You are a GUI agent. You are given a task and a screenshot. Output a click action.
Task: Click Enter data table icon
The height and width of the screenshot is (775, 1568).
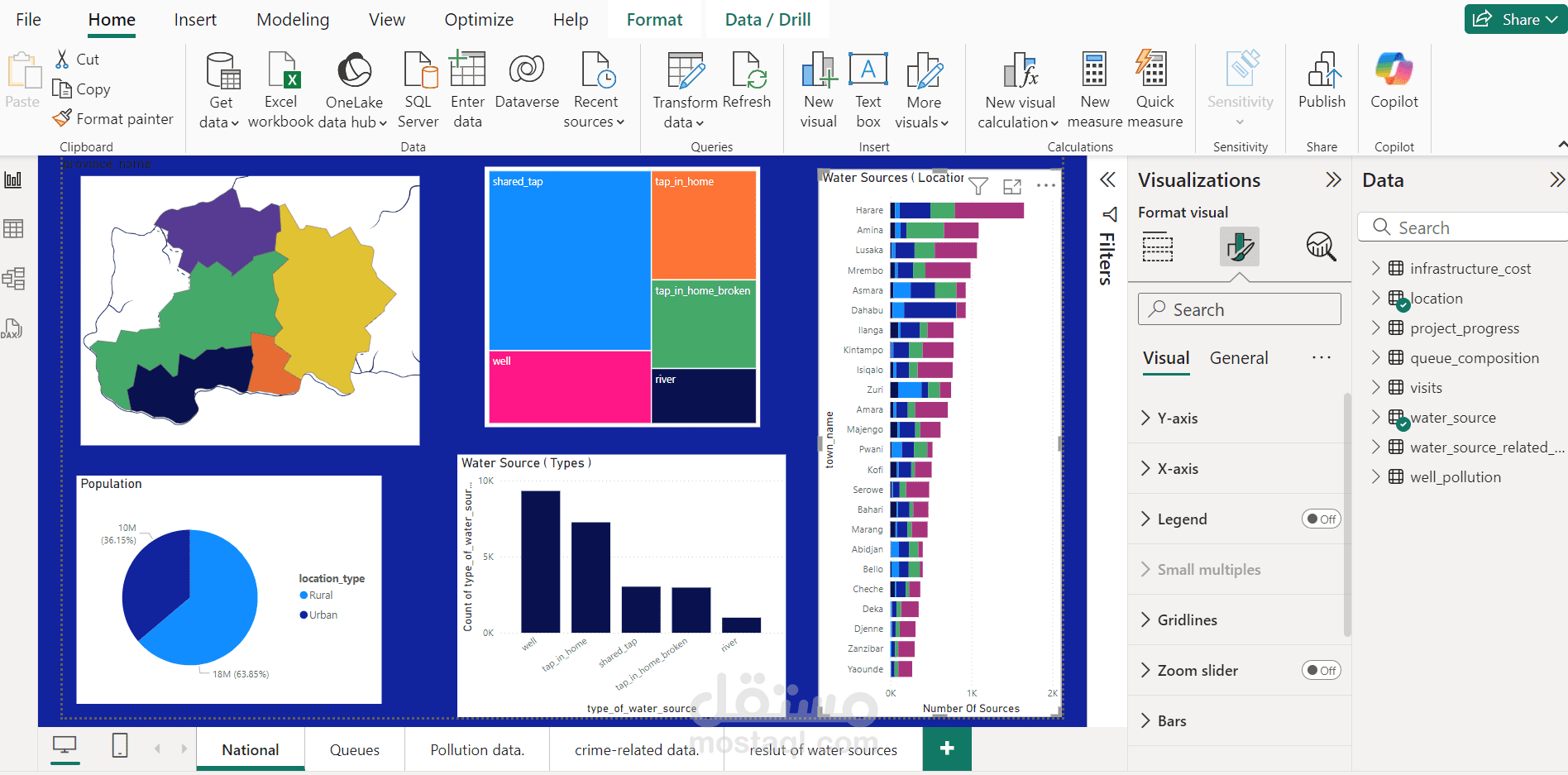467,69
